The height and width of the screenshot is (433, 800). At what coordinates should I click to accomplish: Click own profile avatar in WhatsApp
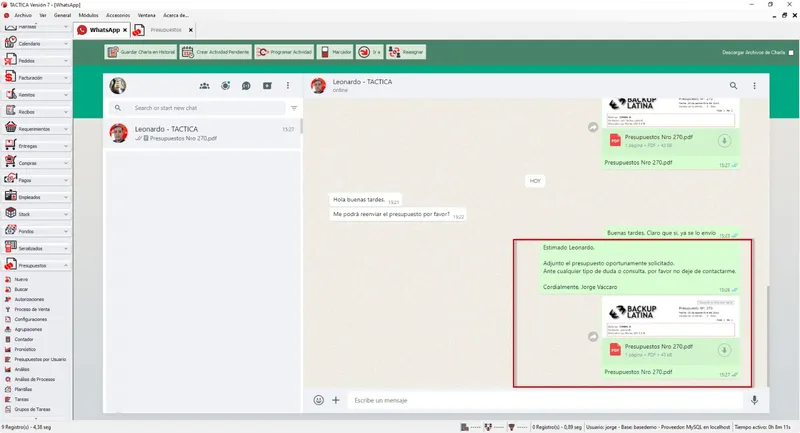[118, 86]
